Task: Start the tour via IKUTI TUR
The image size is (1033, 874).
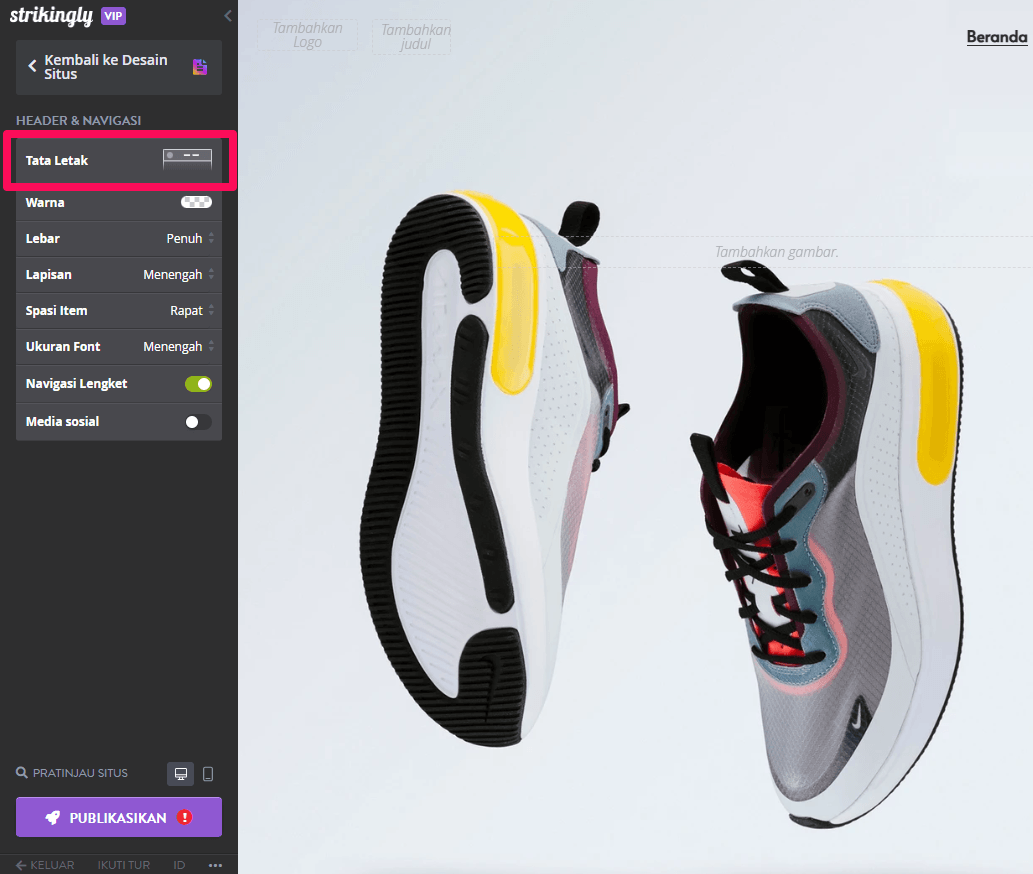Action: 124,865
